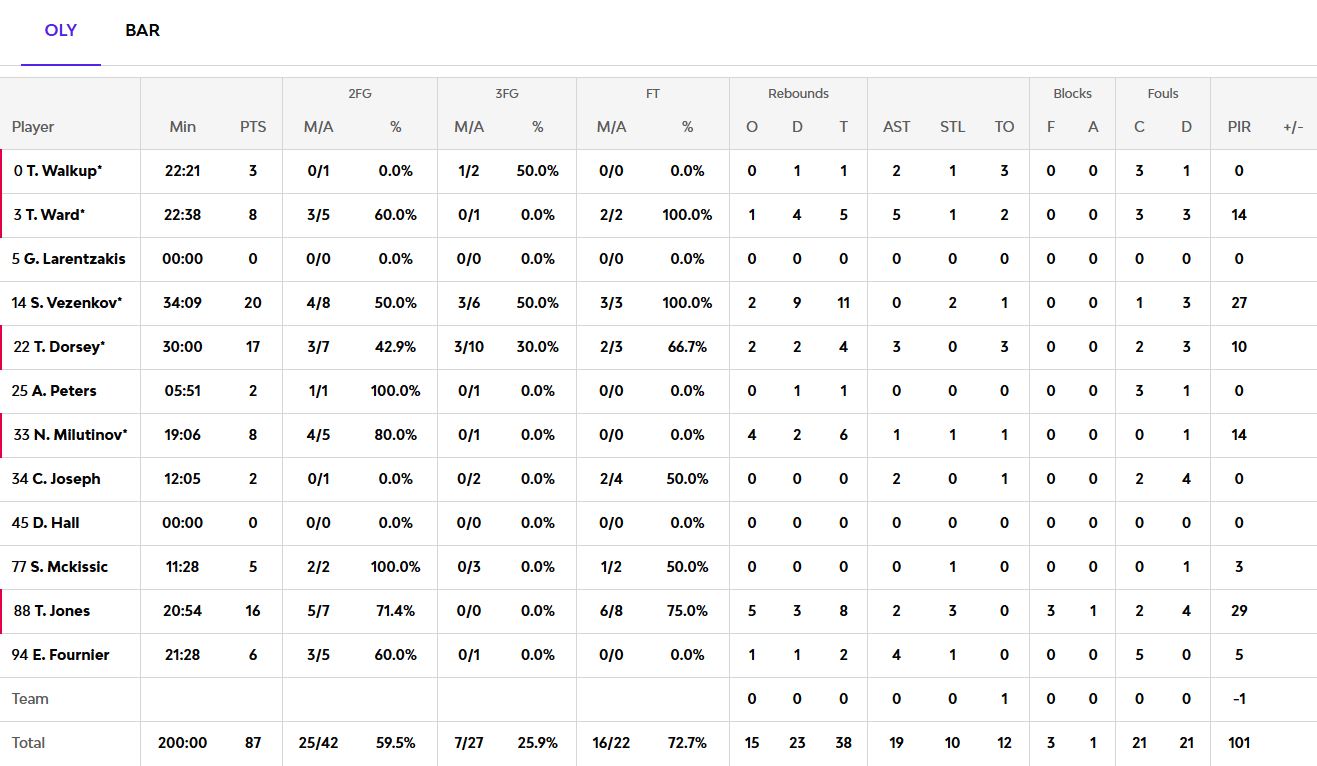
Task: Click the Min column header
Action: point(183,127)
